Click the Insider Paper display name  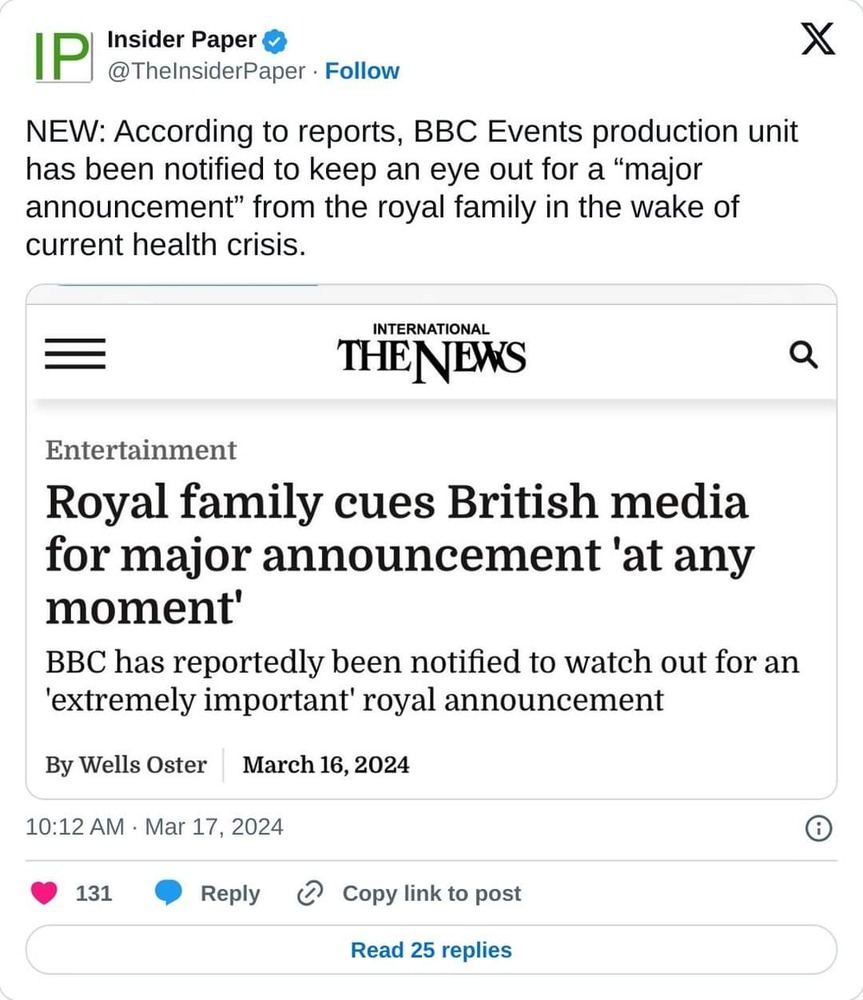click(181, 41)
